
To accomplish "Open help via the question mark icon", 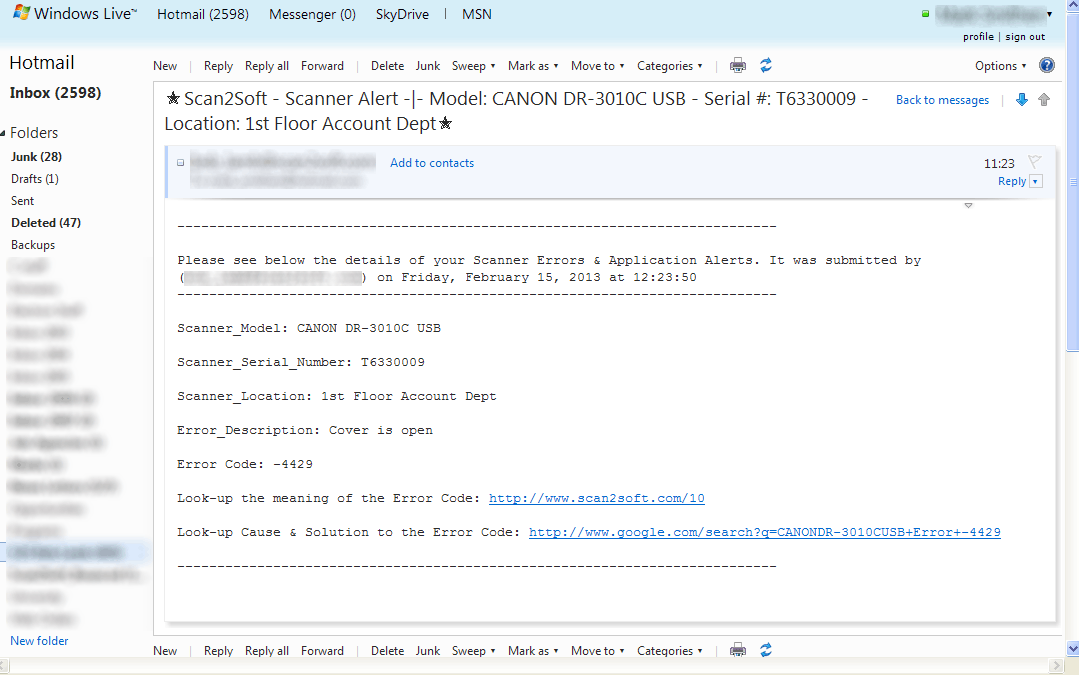I will pyautogui.click(x=1047, y=66).
